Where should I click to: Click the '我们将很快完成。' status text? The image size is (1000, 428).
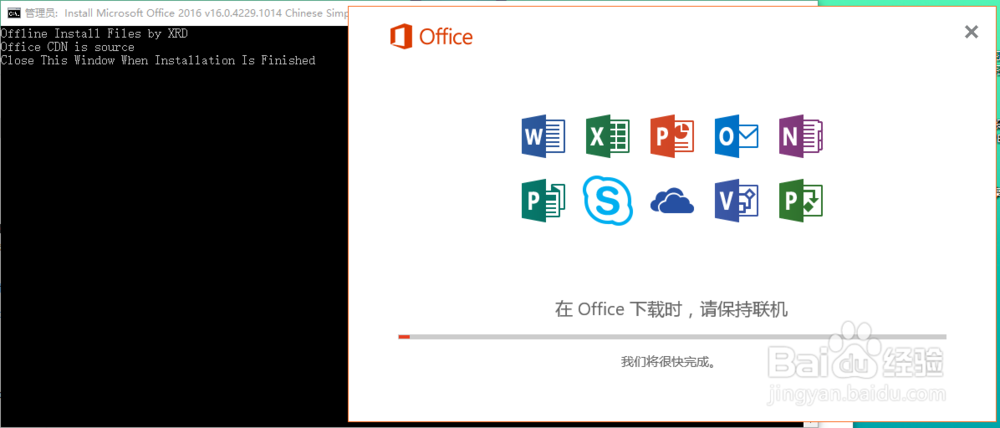668,362
